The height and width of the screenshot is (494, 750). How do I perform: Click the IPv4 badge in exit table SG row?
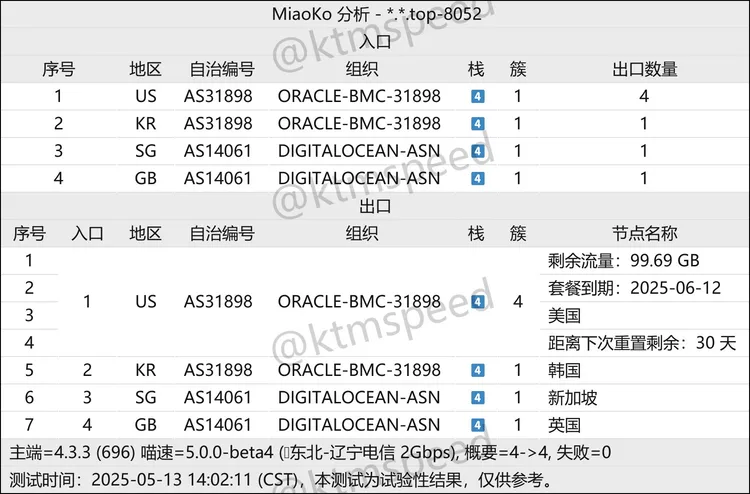477,397
